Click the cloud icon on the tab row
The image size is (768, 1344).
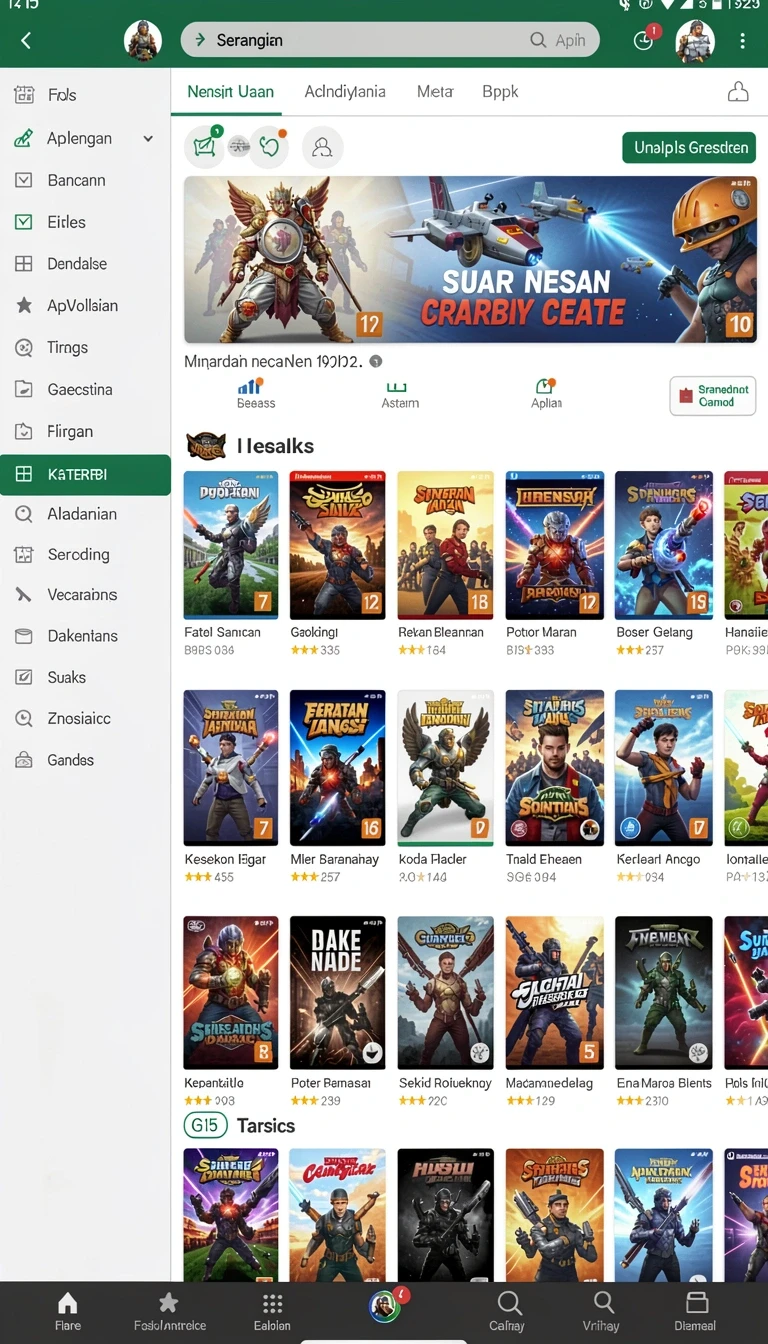(738, 92)
